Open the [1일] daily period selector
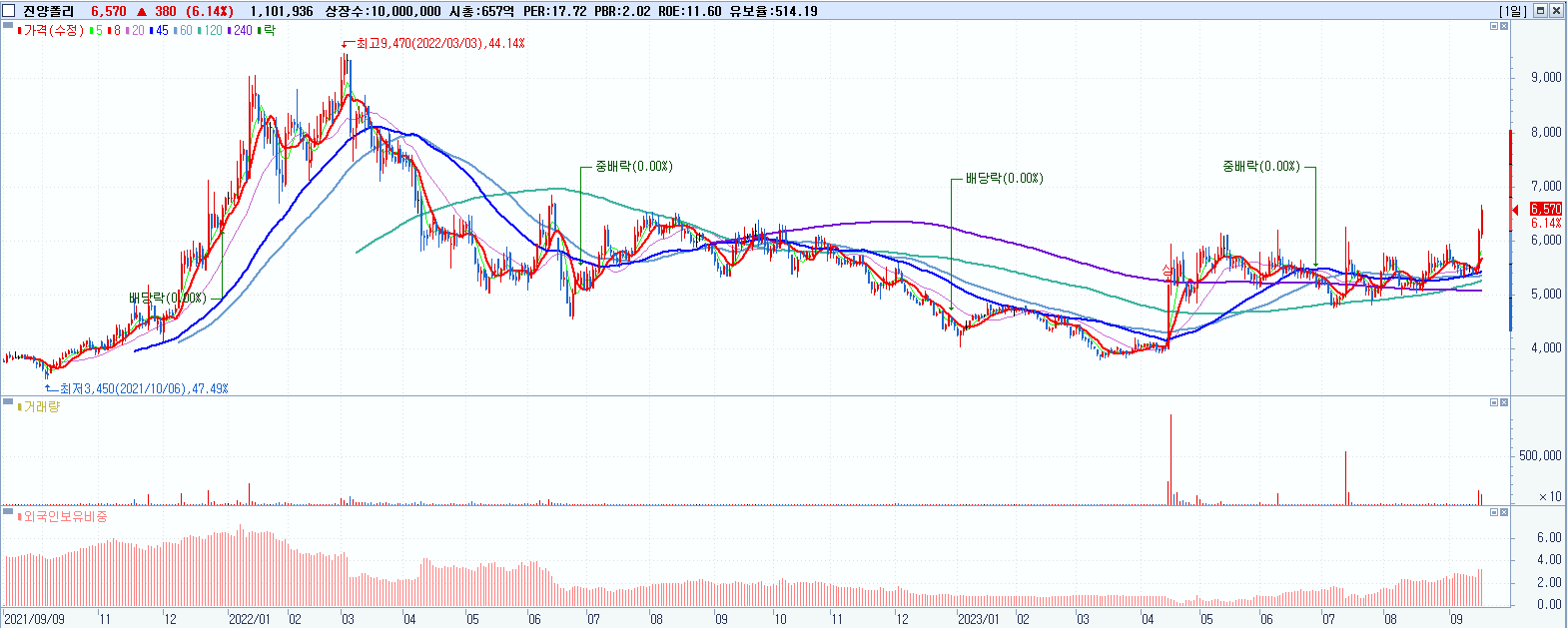The image size is (1568, 628). point(1513,11)
